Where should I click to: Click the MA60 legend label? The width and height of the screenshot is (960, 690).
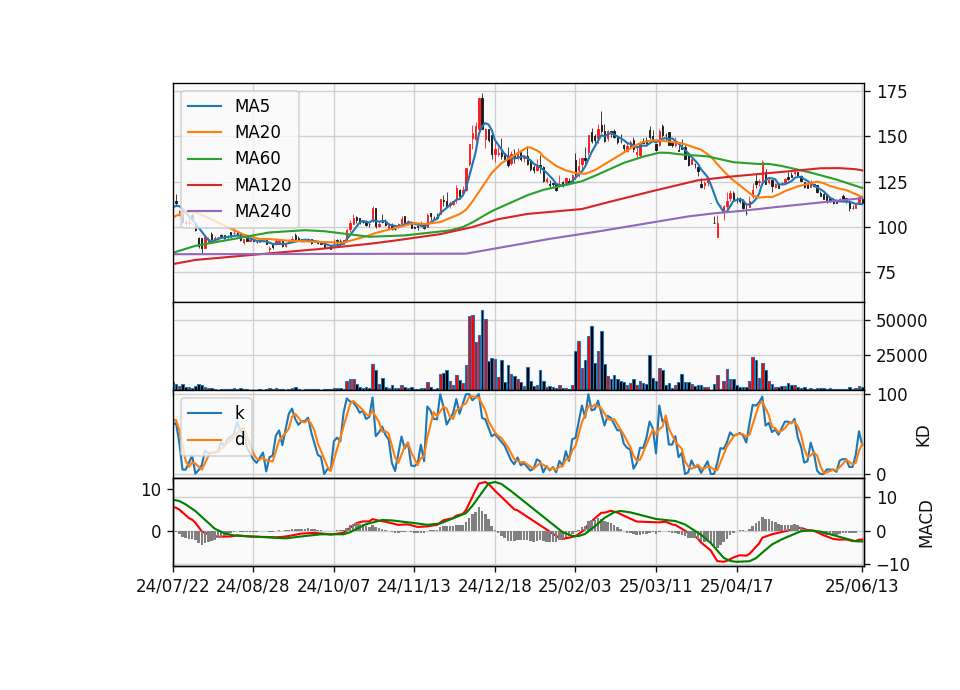tap(257, 159)
